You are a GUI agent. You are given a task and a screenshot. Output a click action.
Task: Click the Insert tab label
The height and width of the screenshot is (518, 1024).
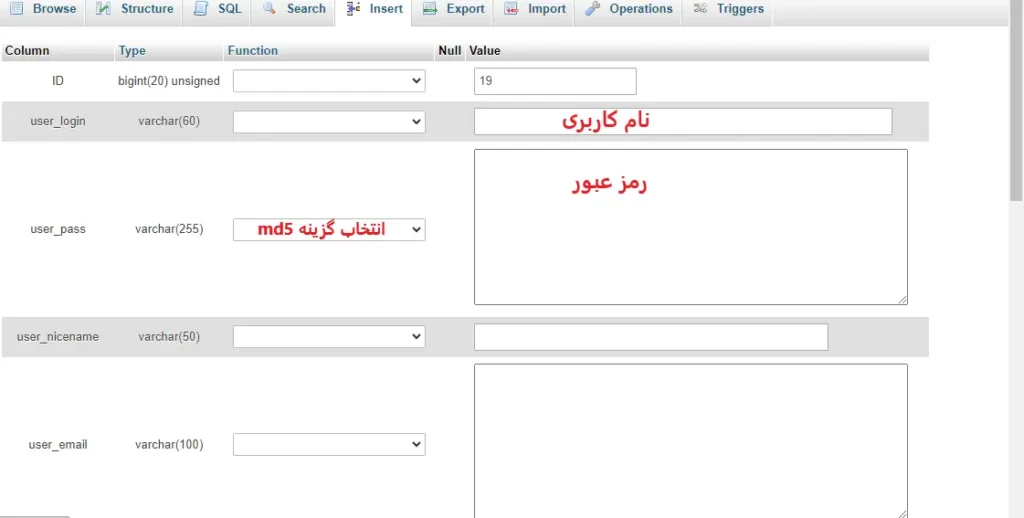pos(386,9)
